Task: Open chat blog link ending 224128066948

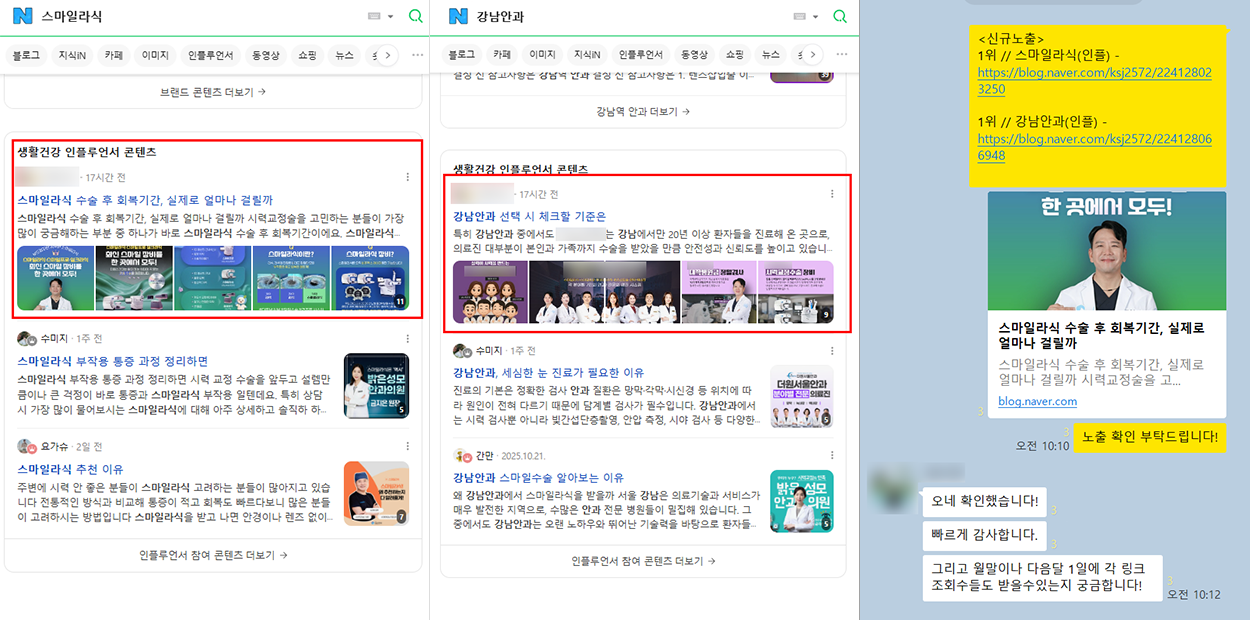Action: point(1095,148)
